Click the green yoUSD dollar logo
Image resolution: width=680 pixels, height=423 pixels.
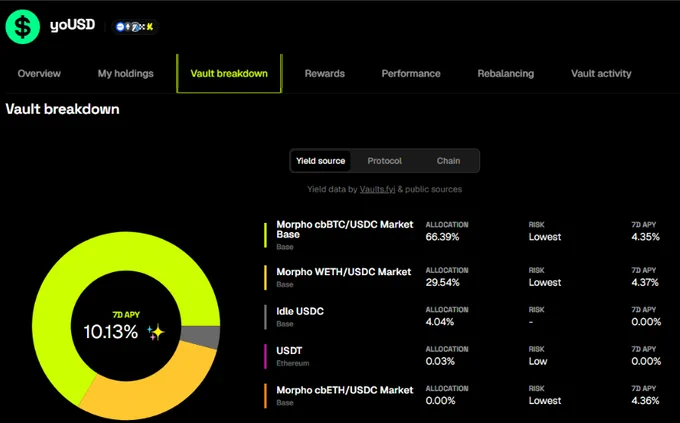point(23,26)
